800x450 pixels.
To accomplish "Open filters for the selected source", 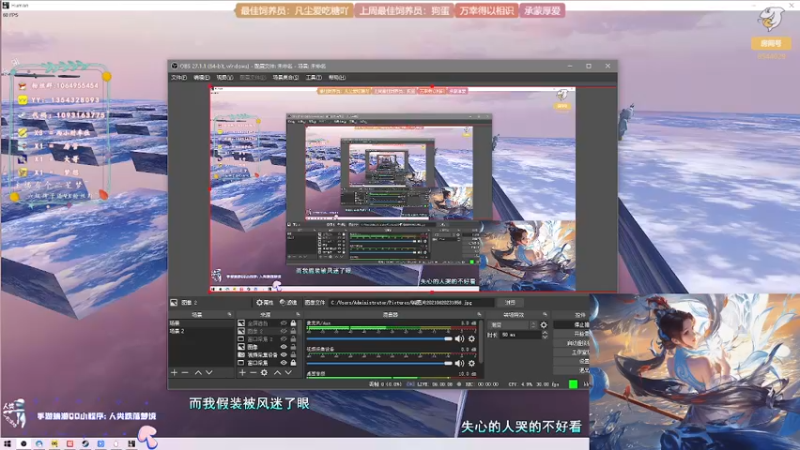I will [x=288, y=303].
